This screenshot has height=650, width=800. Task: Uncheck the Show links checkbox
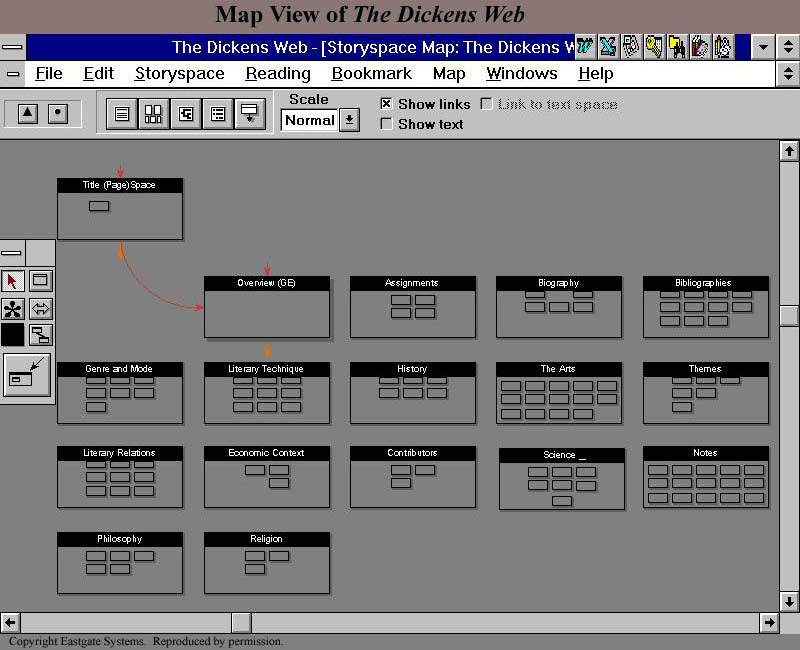(386, 104)
